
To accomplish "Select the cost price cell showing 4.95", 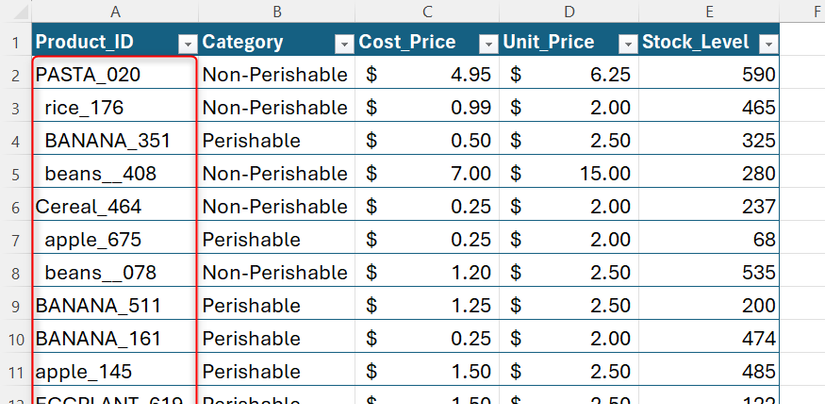I will click(x=427, y=75).
